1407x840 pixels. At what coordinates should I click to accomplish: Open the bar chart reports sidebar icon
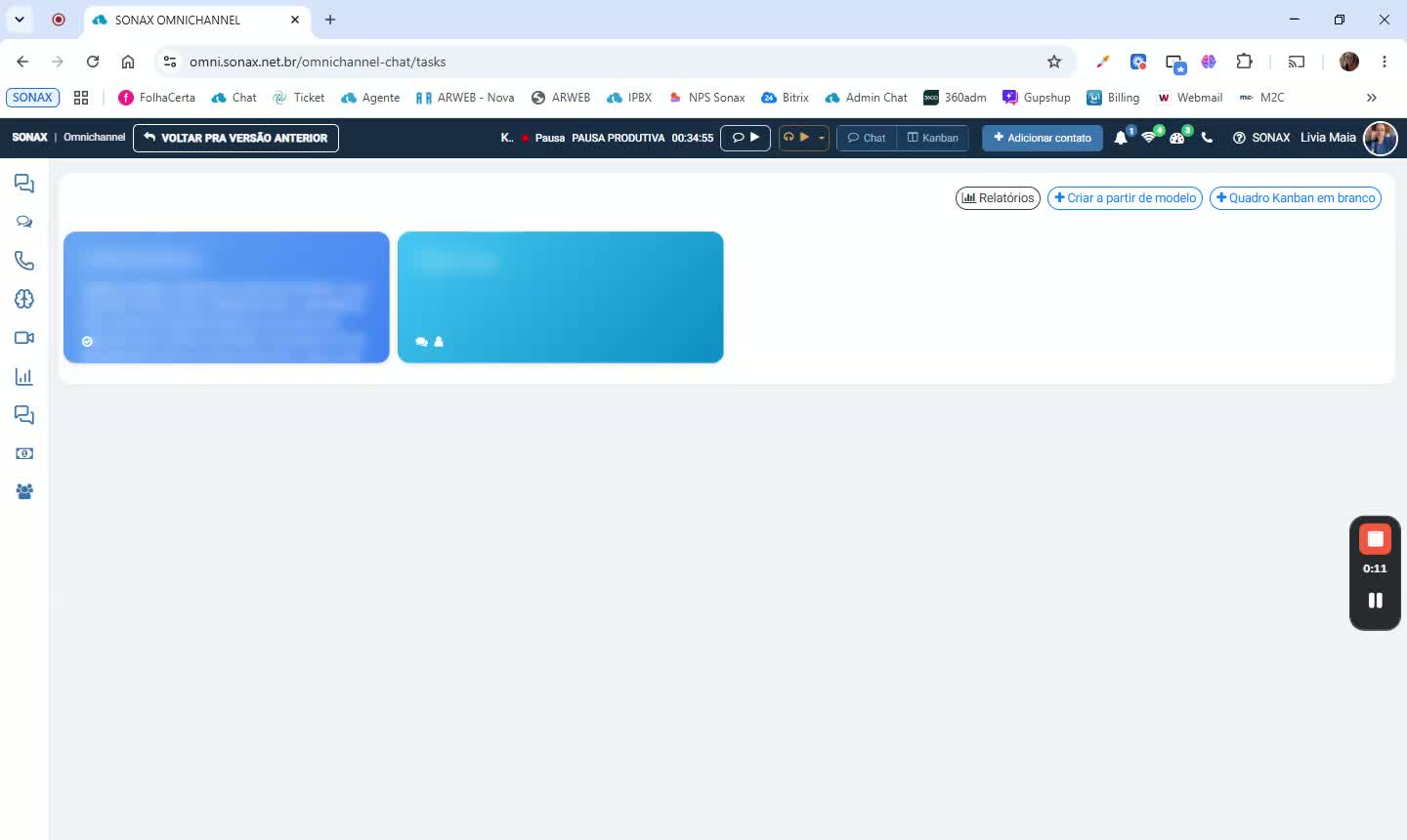(24, 376)
